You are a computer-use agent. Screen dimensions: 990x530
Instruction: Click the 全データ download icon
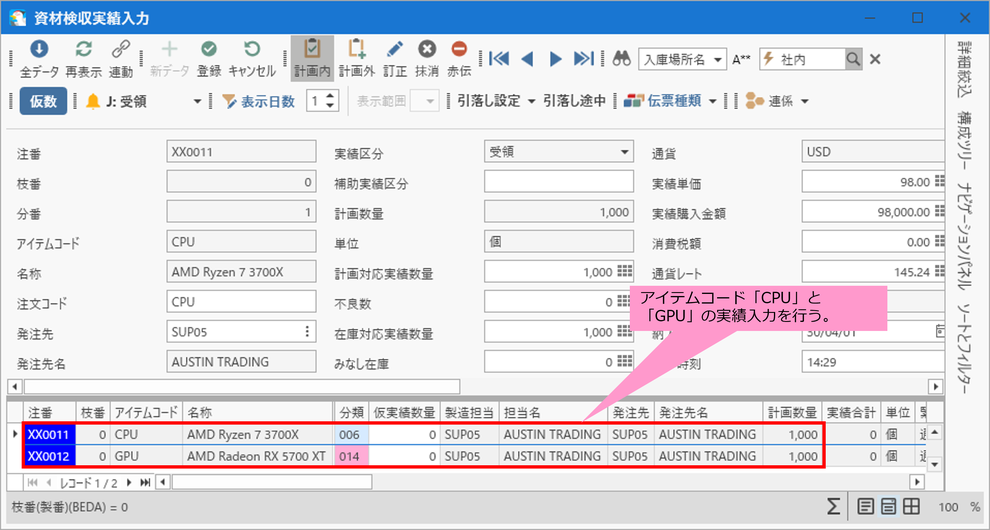pos(39,50)
